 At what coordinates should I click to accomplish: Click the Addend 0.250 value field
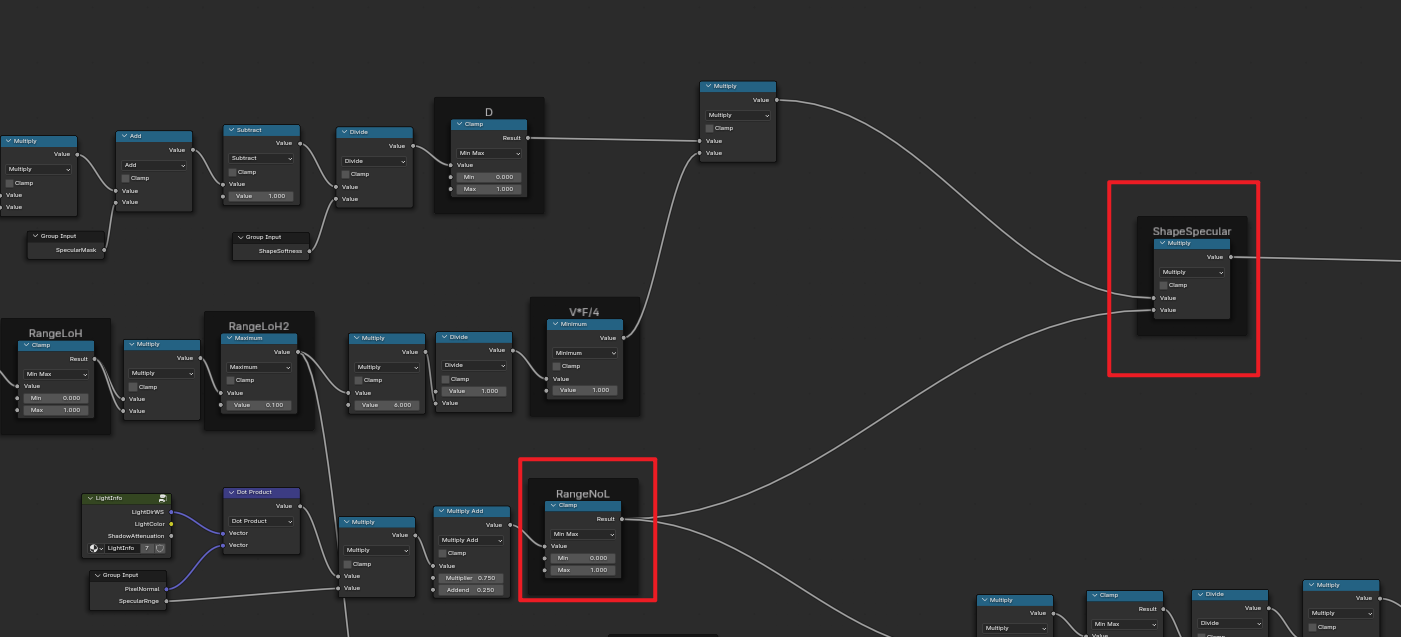(473, 590)
